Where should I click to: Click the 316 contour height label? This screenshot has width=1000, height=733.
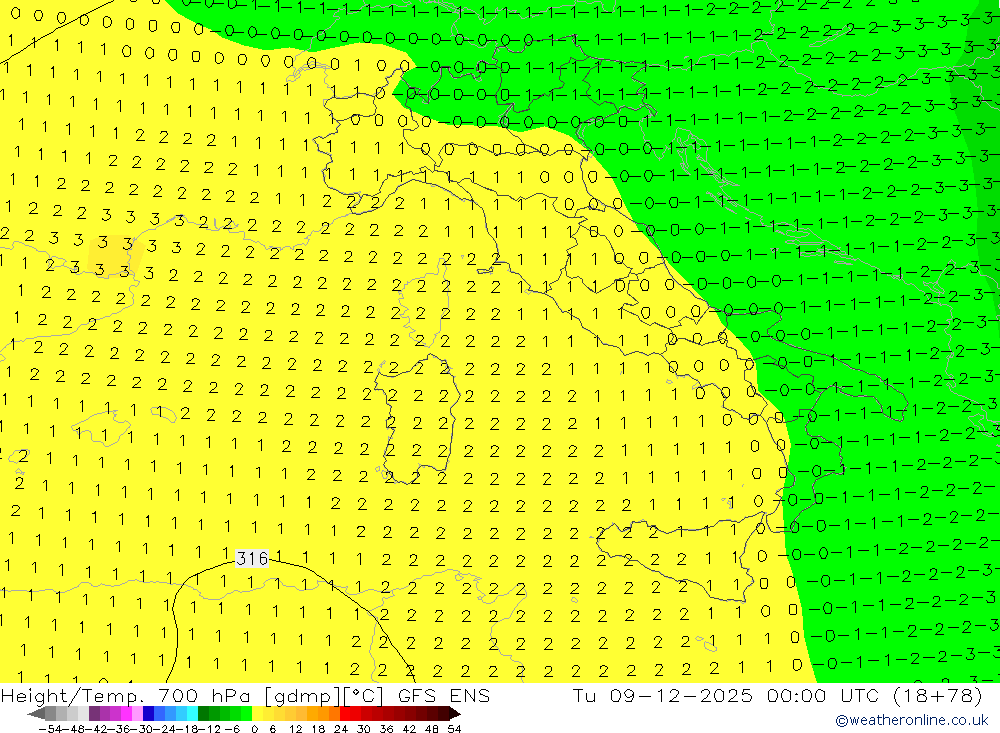coord(252,559)
